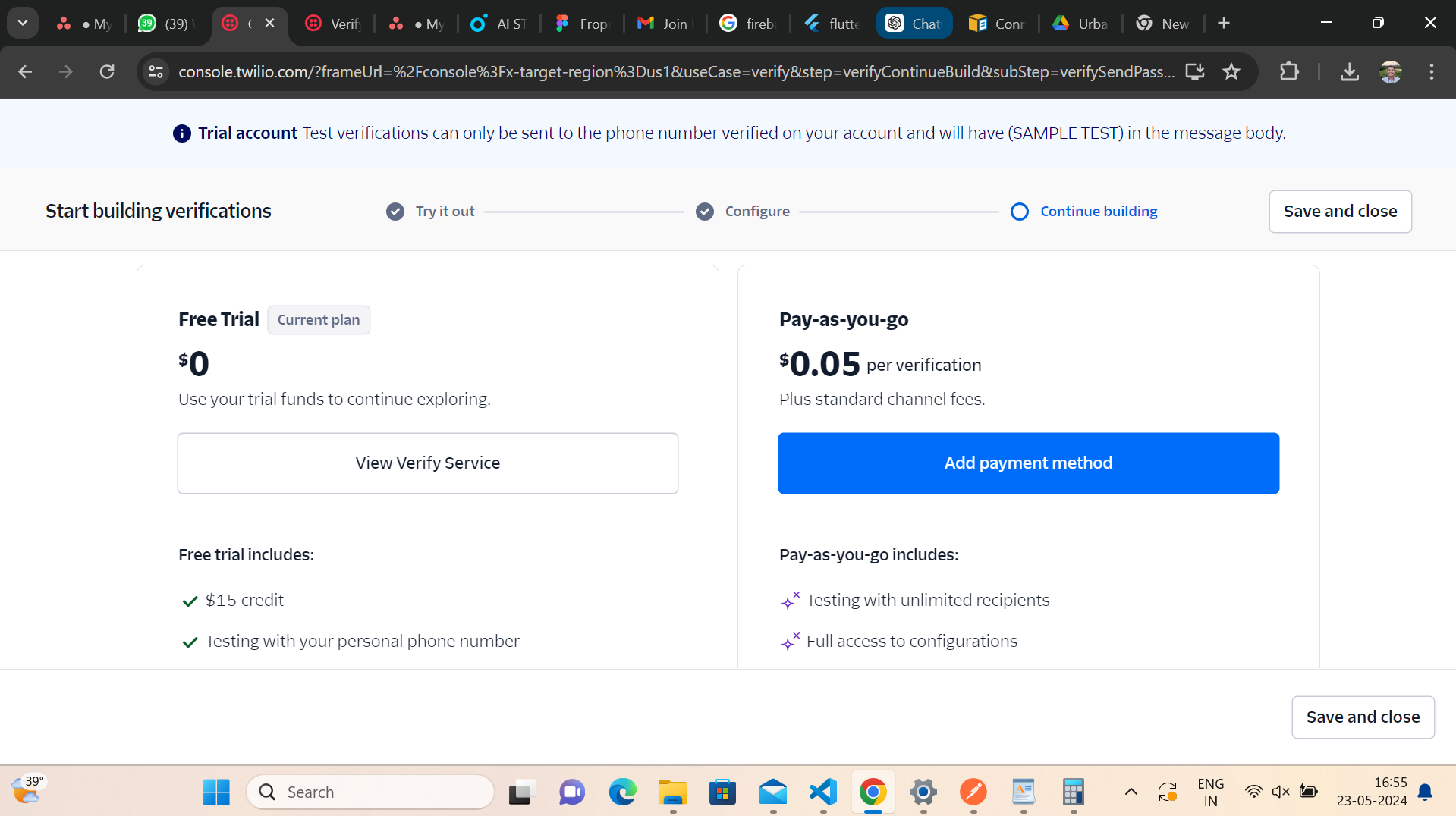Click the Trial account info icon

pyautogui.click(x=181, y=133)
